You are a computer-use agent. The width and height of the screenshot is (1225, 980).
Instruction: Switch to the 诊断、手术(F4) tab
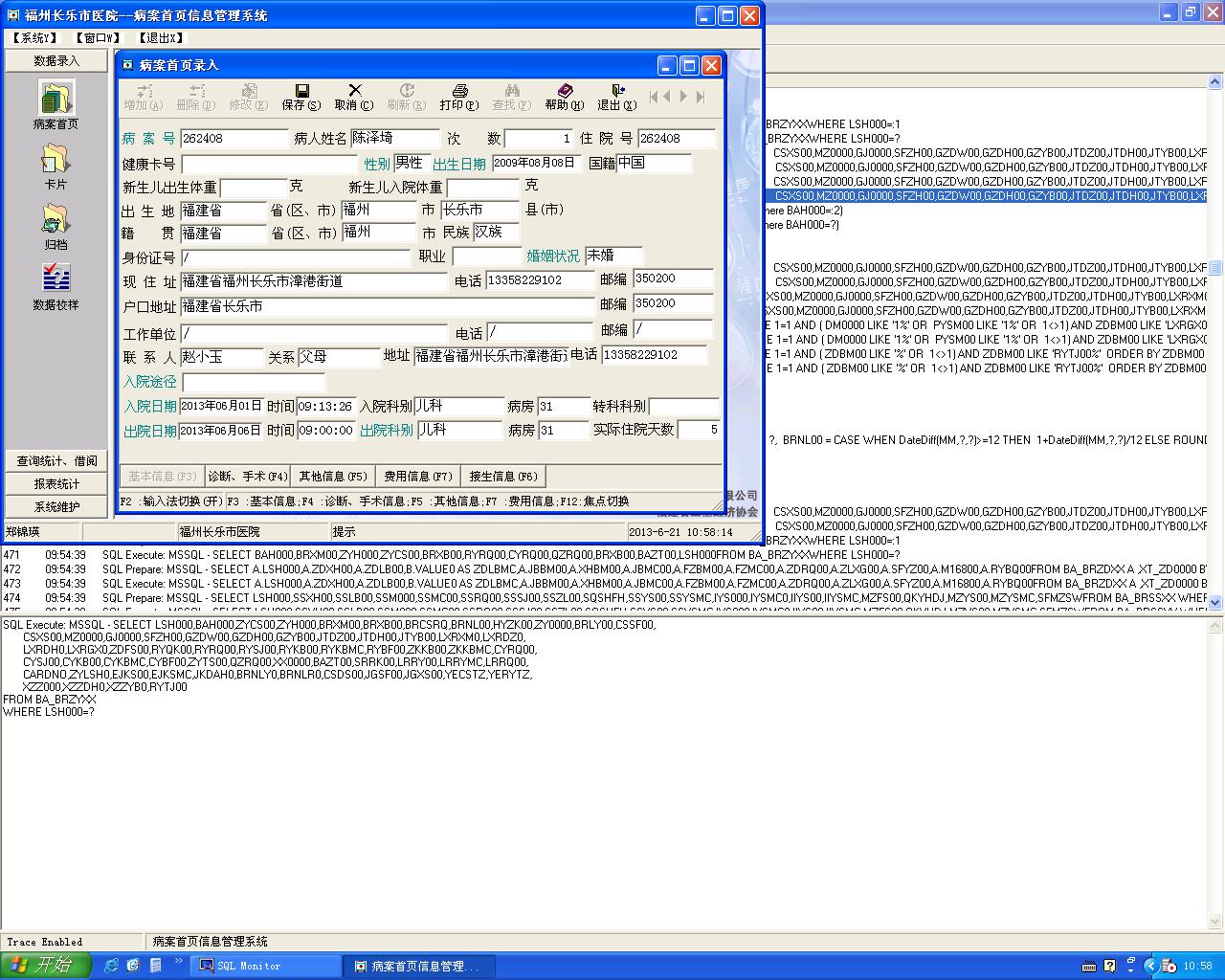click(248, 476)
